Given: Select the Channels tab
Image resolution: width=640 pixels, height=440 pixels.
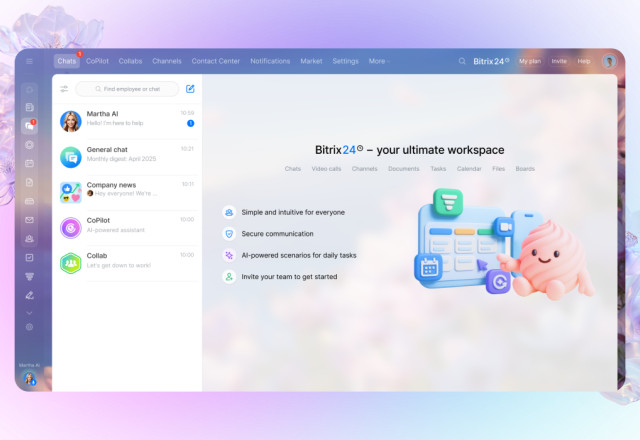Looking at the screenshot, I should (x=167, y=61).
